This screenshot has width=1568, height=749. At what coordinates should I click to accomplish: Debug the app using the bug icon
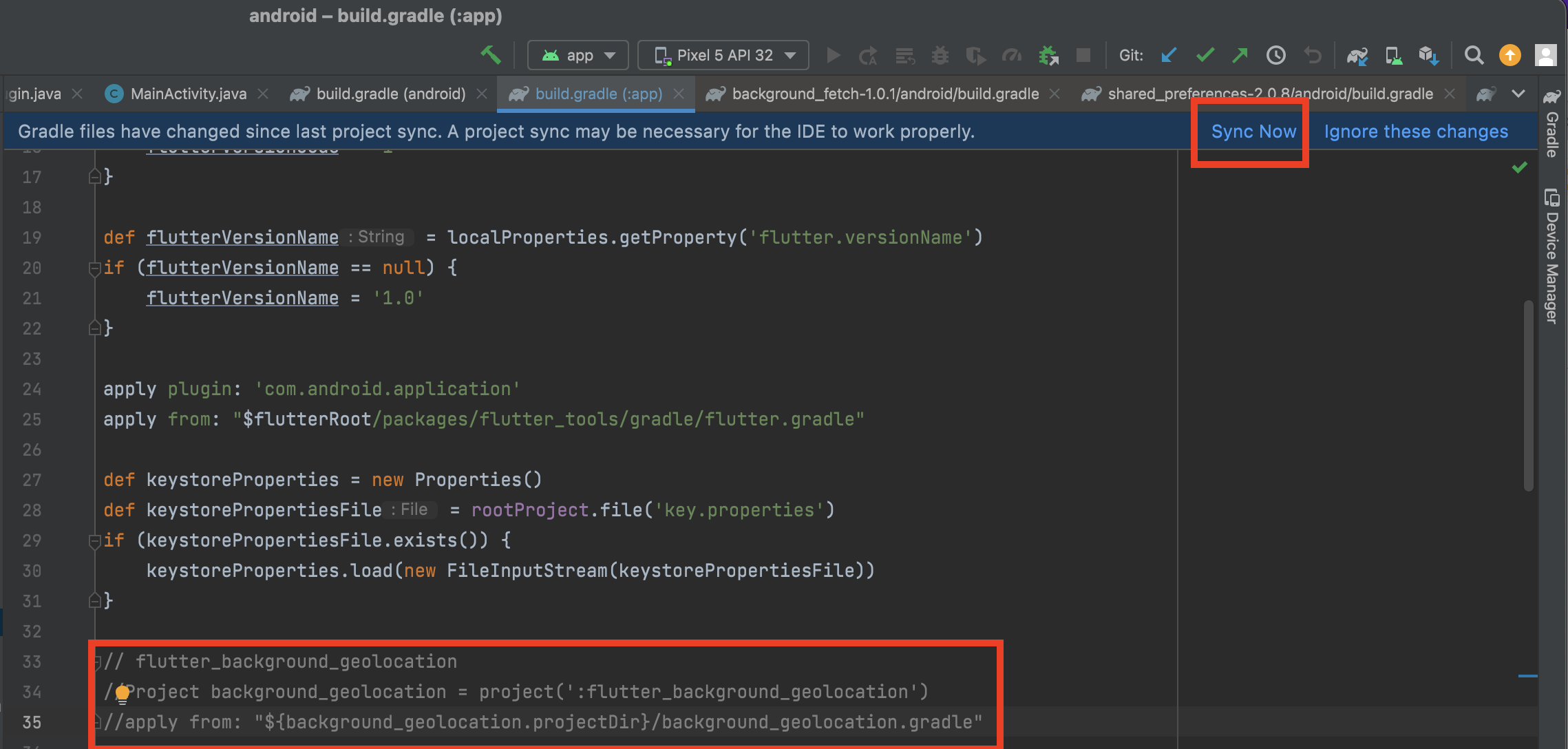pos(940,55)
